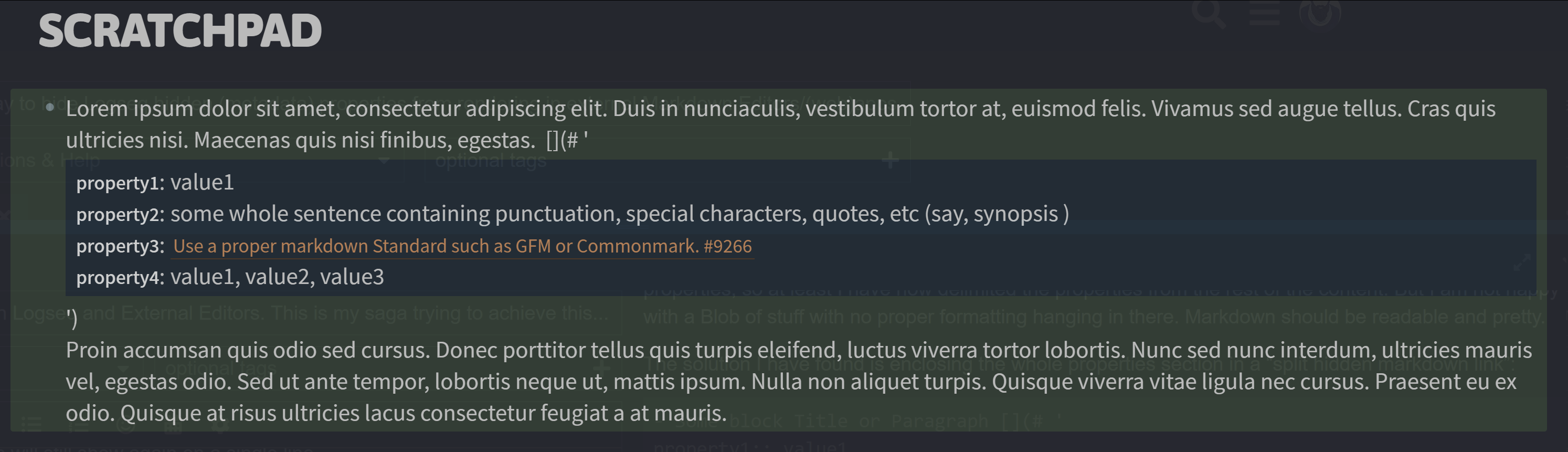This screenshot has height=452, width=1568.
Task: Click the SCRATCHPAD page title
Action: coord(180,30)
